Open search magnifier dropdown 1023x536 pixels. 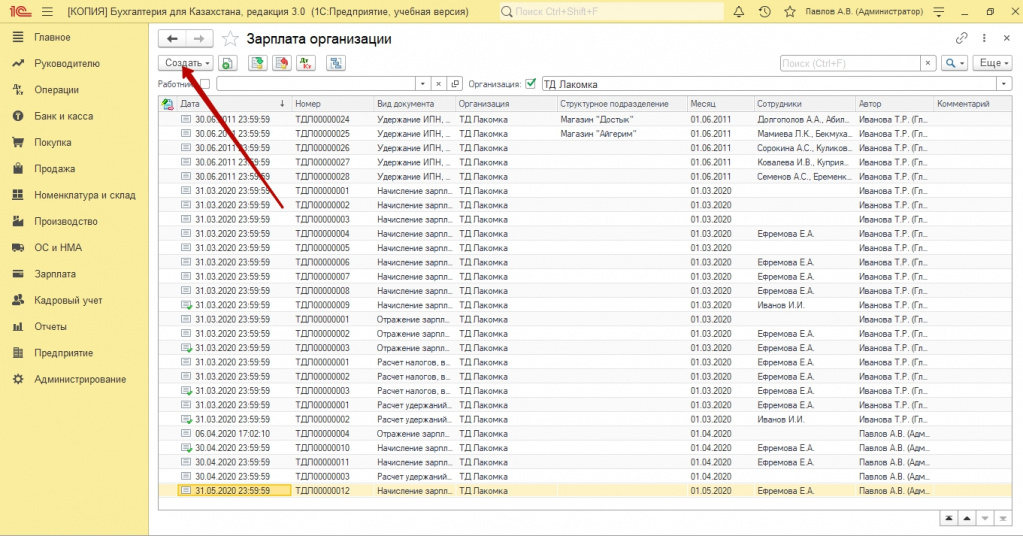coord(954,63)
